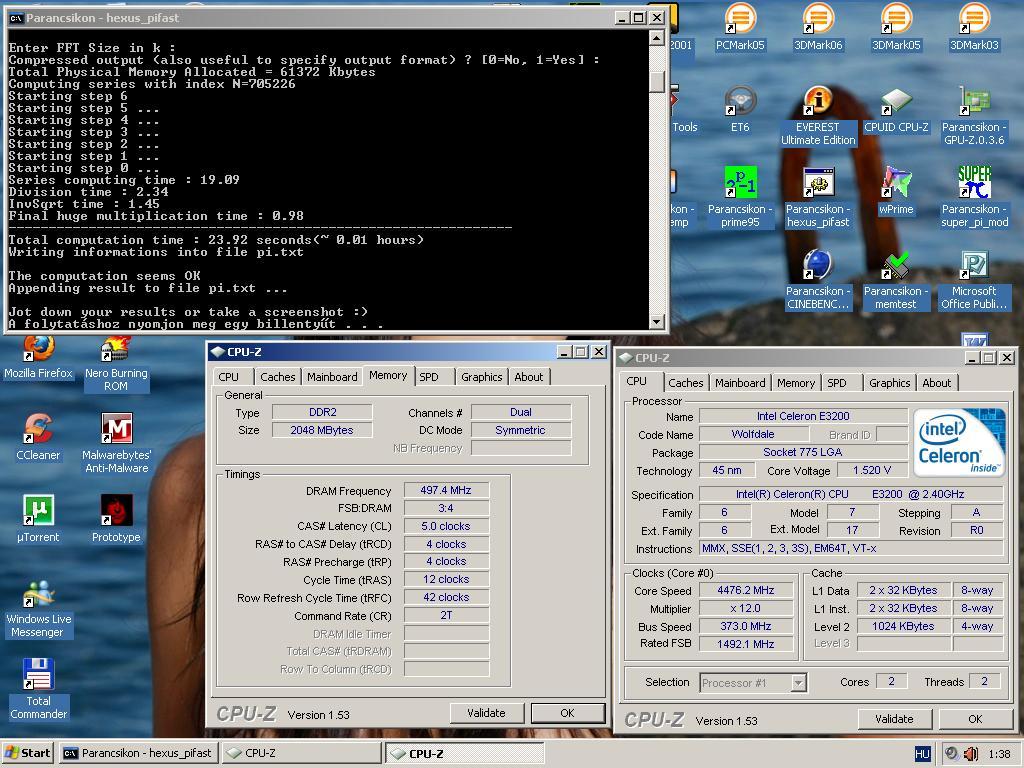1024x768 pixels.
Task: Launch the µTorrent desktop icon
Action: coord(39,519)
